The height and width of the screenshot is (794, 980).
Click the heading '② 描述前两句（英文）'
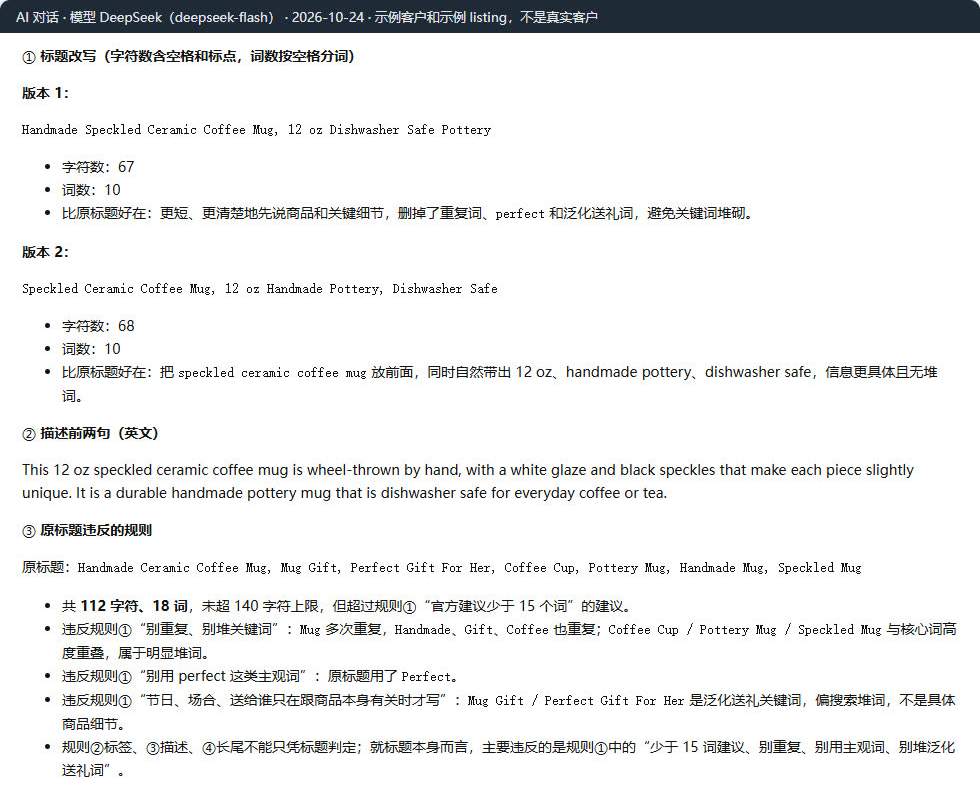coord(90,433)
